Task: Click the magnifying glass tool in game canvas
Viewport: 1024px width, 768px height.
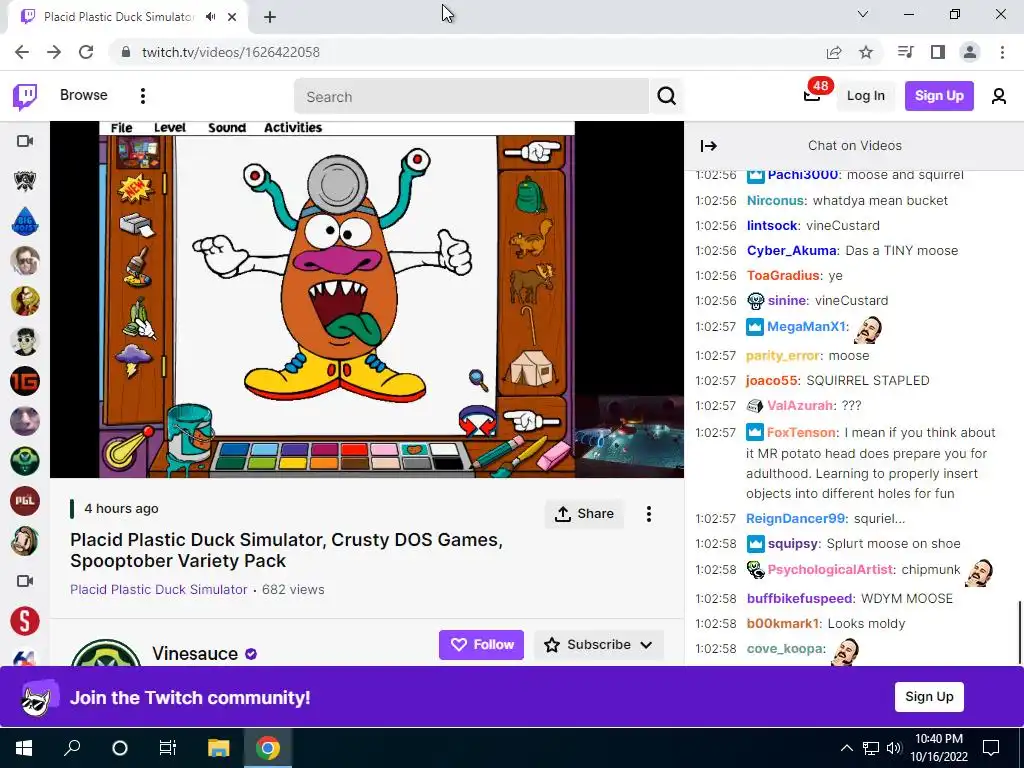Action: 478,379
